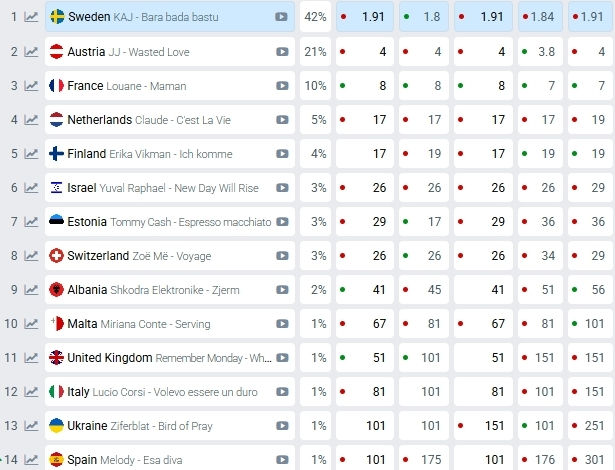
Task: Click Estonia's 17 odds with green dot
Action: click(x=424, y=222)
